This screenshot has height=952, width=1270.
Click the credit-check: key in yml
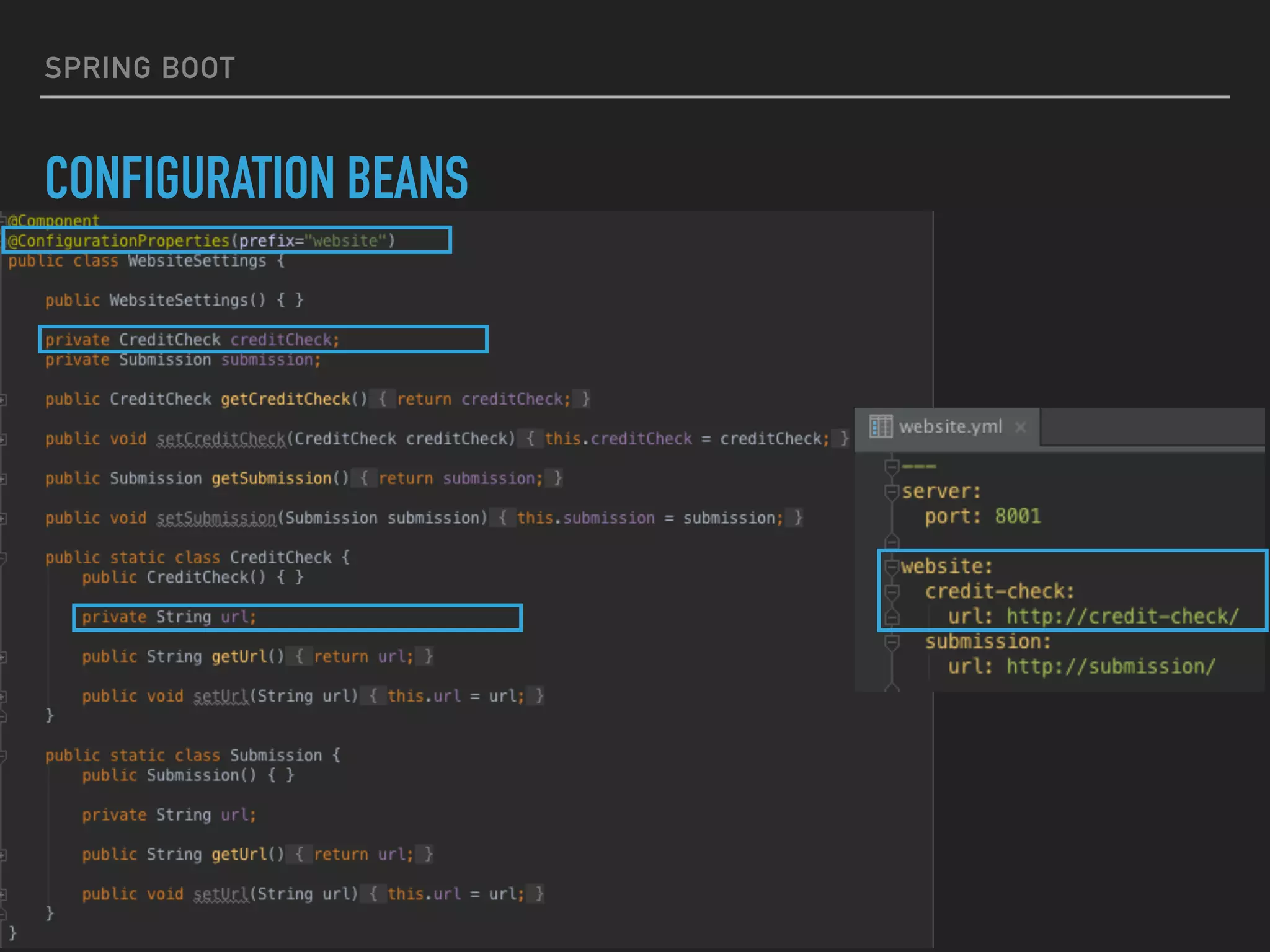(x=999, y=591)
